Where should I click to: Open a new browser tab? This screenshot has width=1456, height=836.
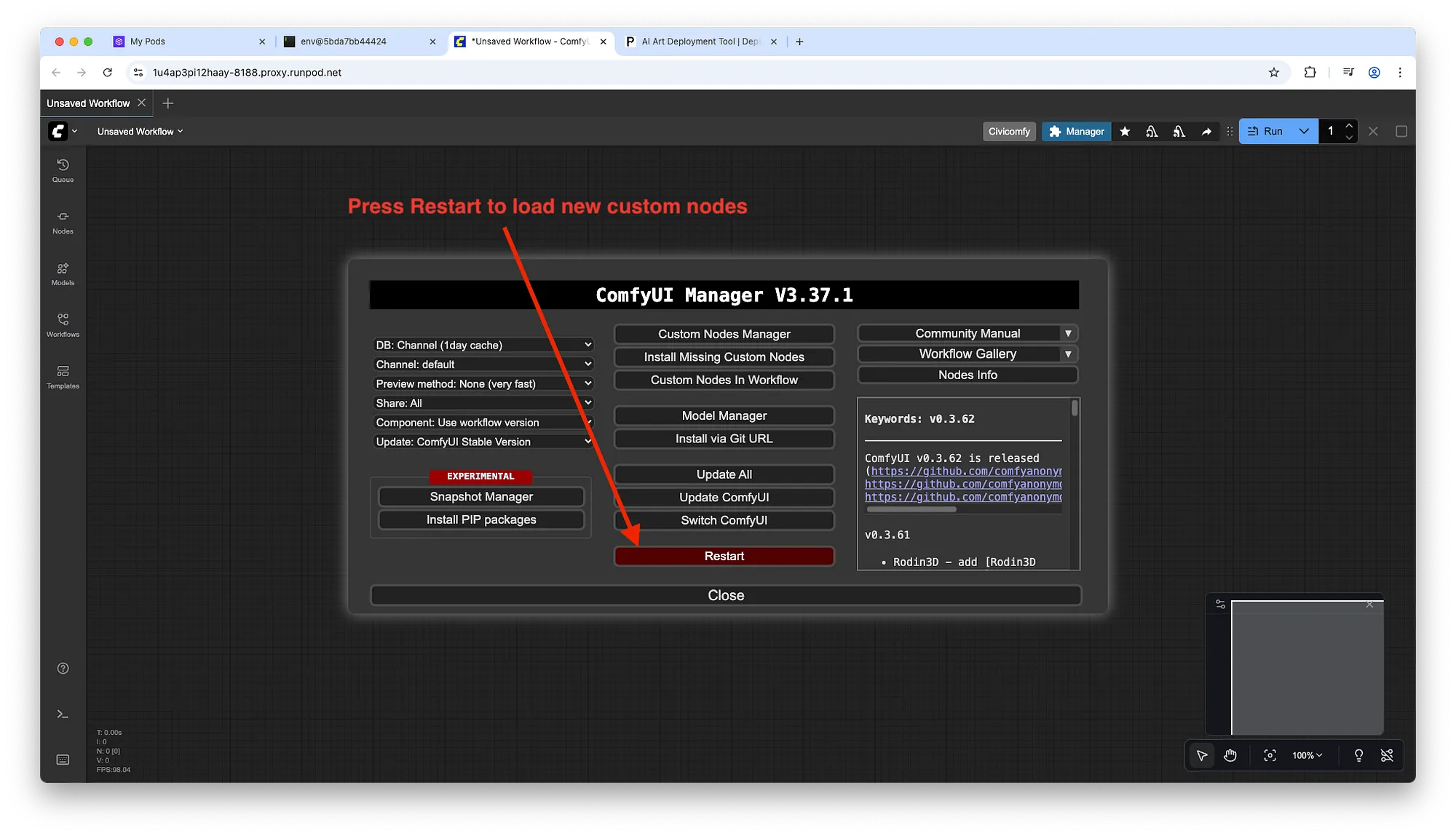tap(799, 41)
